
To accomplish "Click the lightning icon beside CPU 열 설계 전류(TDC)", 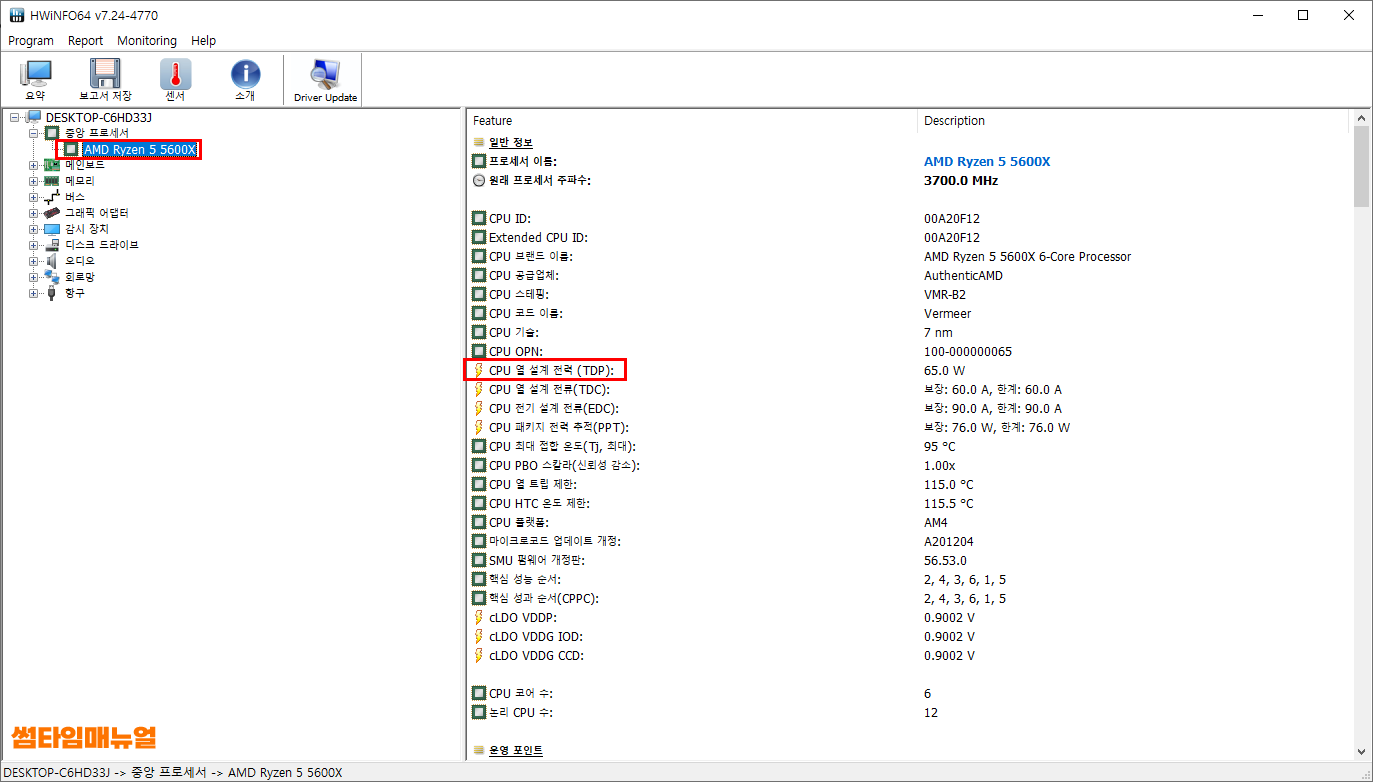I will [479, 389].
